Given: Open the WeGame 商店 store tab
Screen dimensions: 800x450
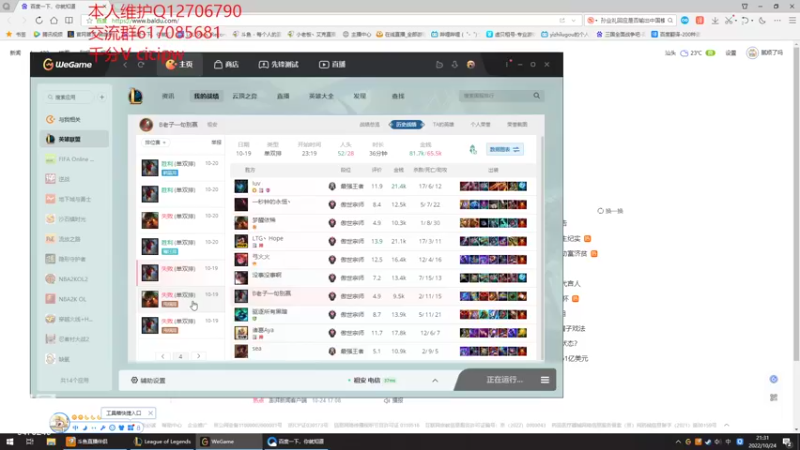Looking at the screenshot, I should 227,64.
